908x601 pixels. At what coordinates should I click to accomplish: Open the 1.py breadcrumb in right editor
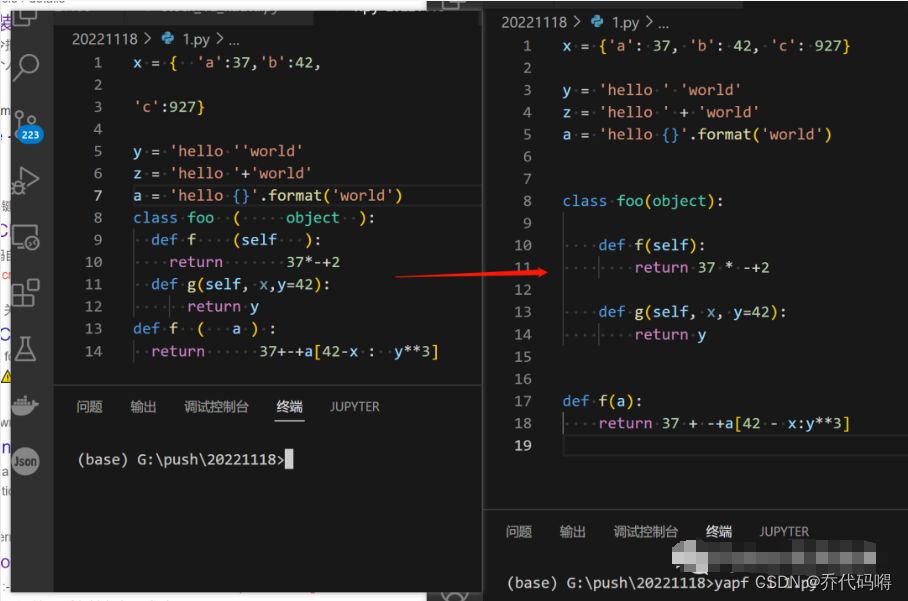tap(625, 22)
